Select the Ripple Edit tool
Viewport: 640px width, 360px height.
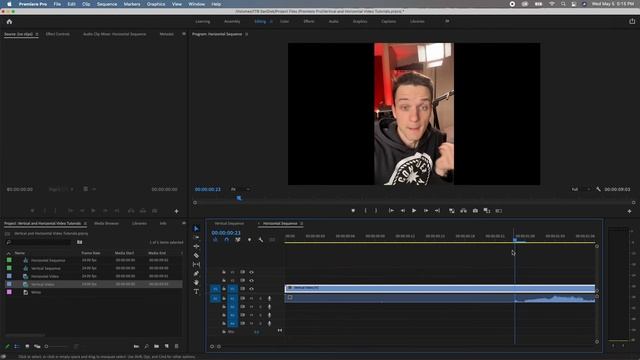(196, 246)
